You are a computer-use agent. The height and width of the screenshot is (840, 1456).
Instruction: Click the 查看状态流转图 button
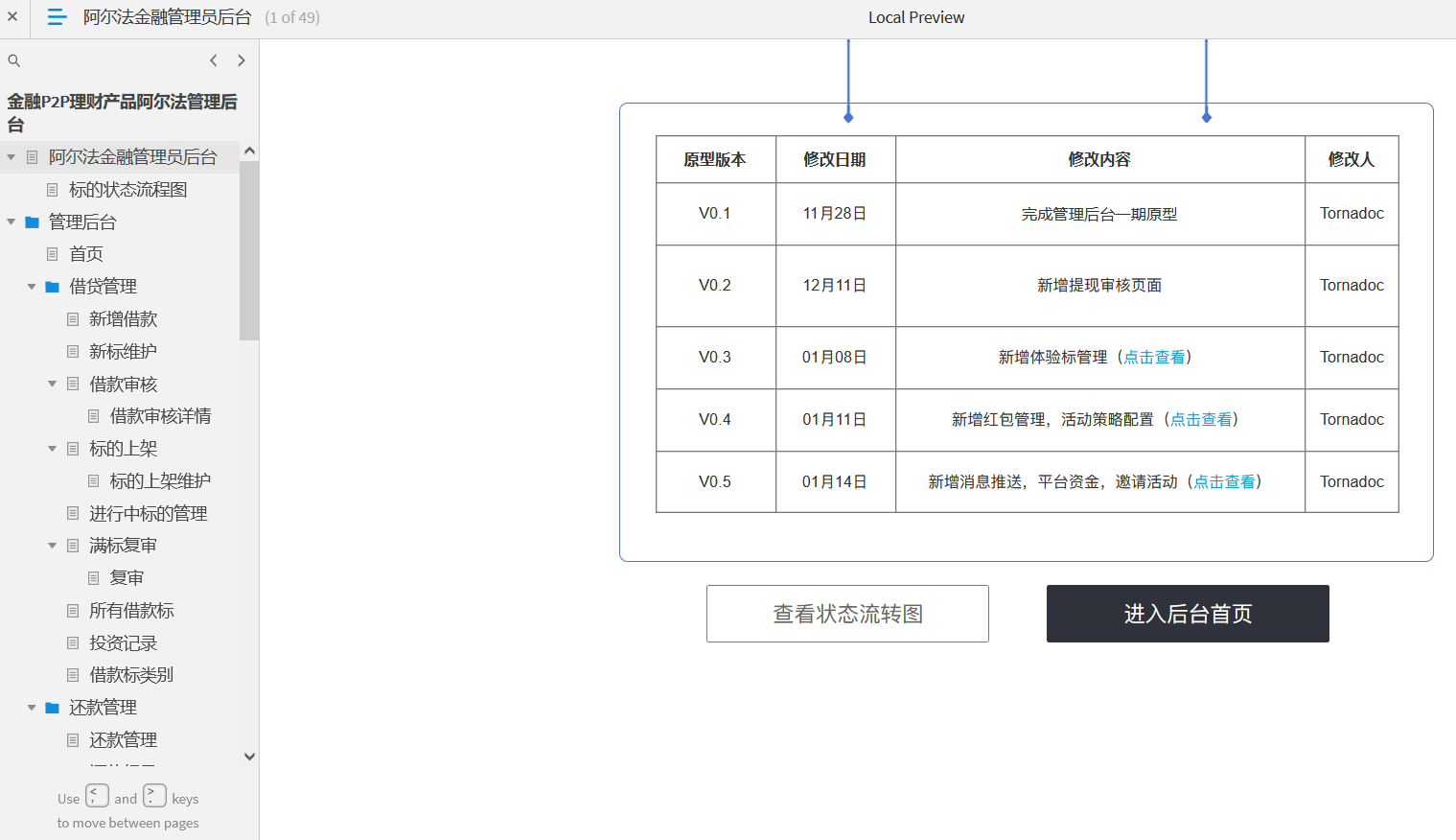847,614
